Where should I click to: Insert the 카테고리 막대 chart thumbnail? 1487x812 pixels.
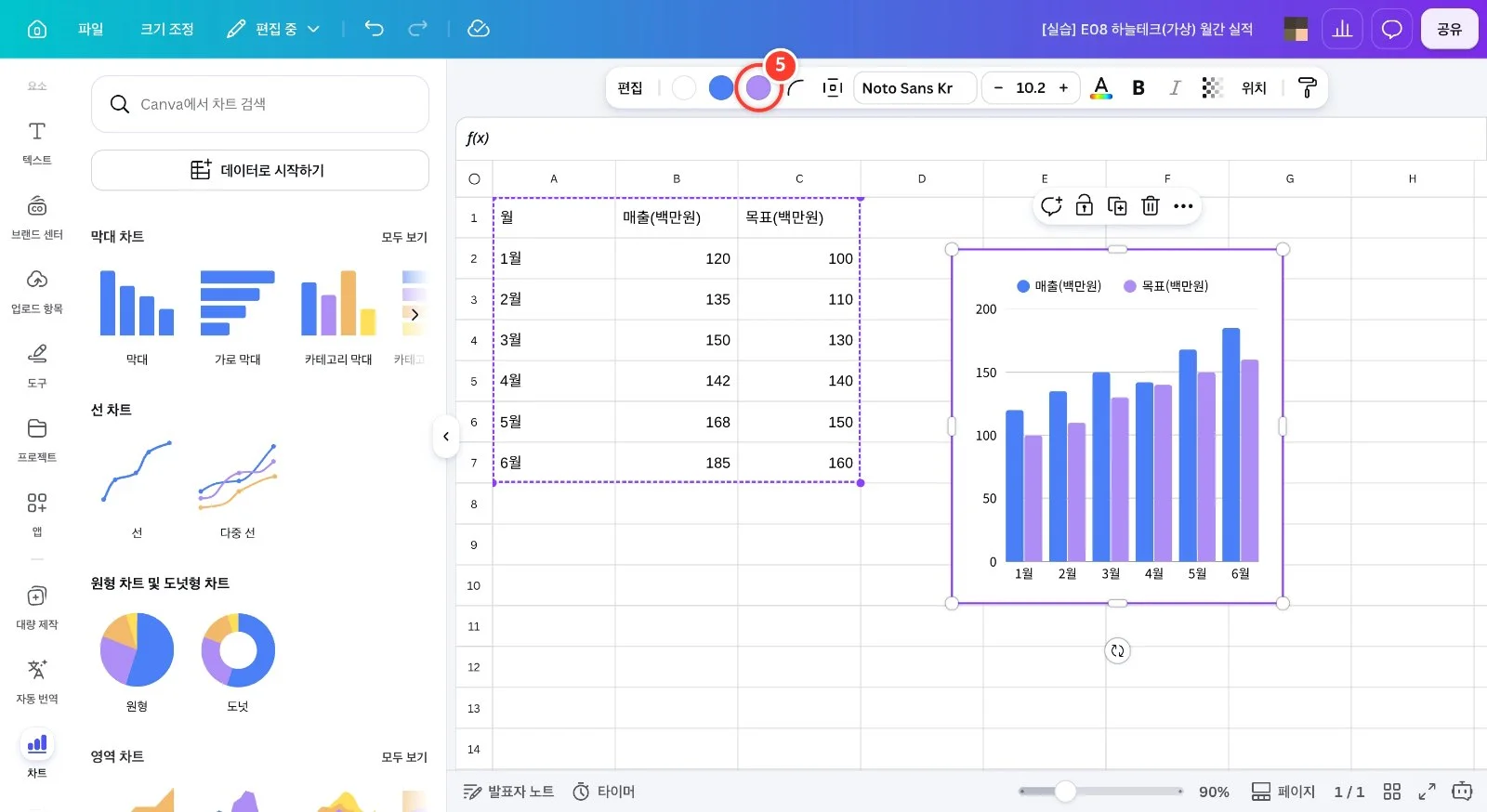coord(338,303)
